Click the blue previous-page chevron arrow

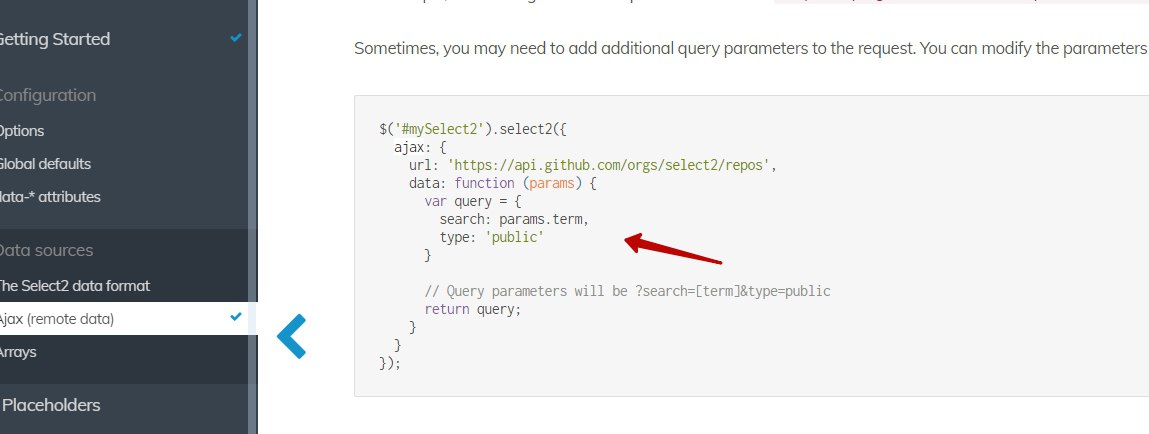pos(291,336)
